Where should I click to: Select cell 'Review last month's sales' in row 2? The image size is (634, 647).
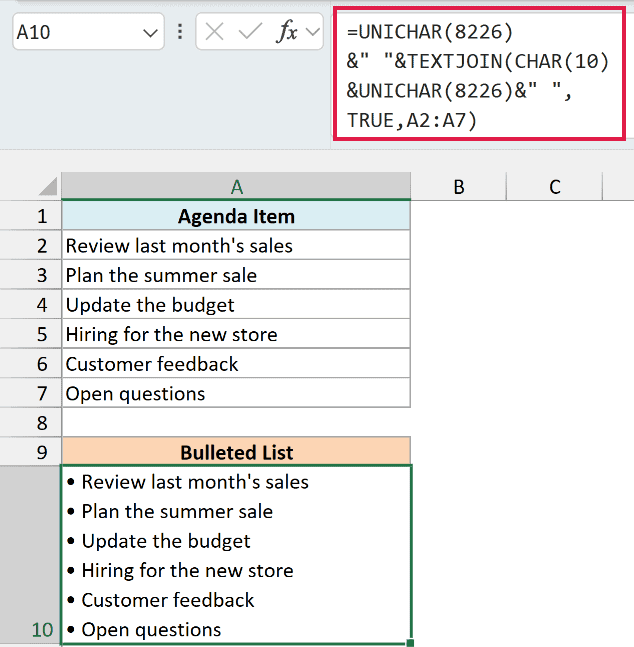236,246
